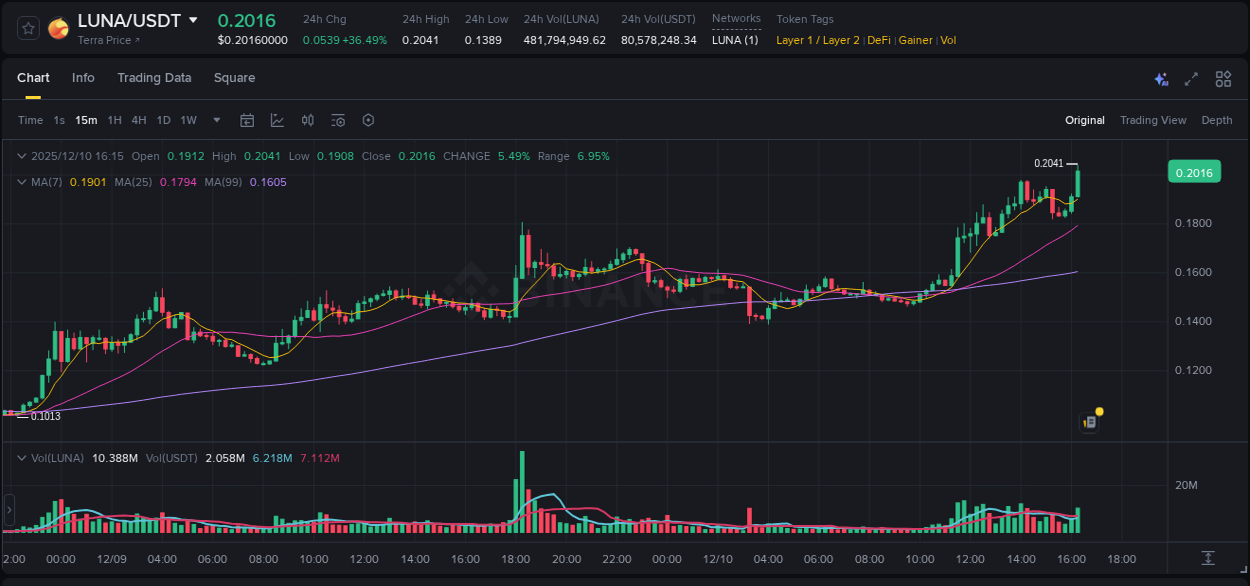Screen dimensions: 1250x586
Task: Open the candlestick display options icon
Action: point(307,120)
